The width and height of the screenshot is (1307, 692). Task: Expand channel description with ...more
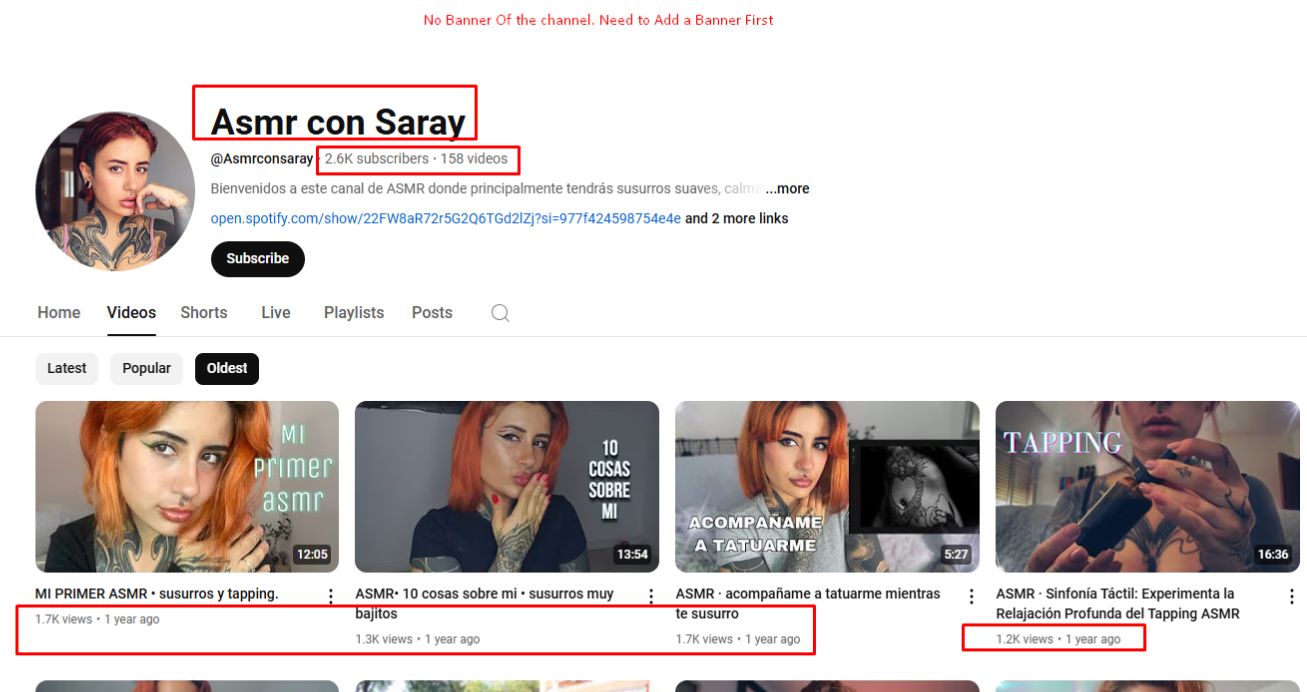point(788,189)
